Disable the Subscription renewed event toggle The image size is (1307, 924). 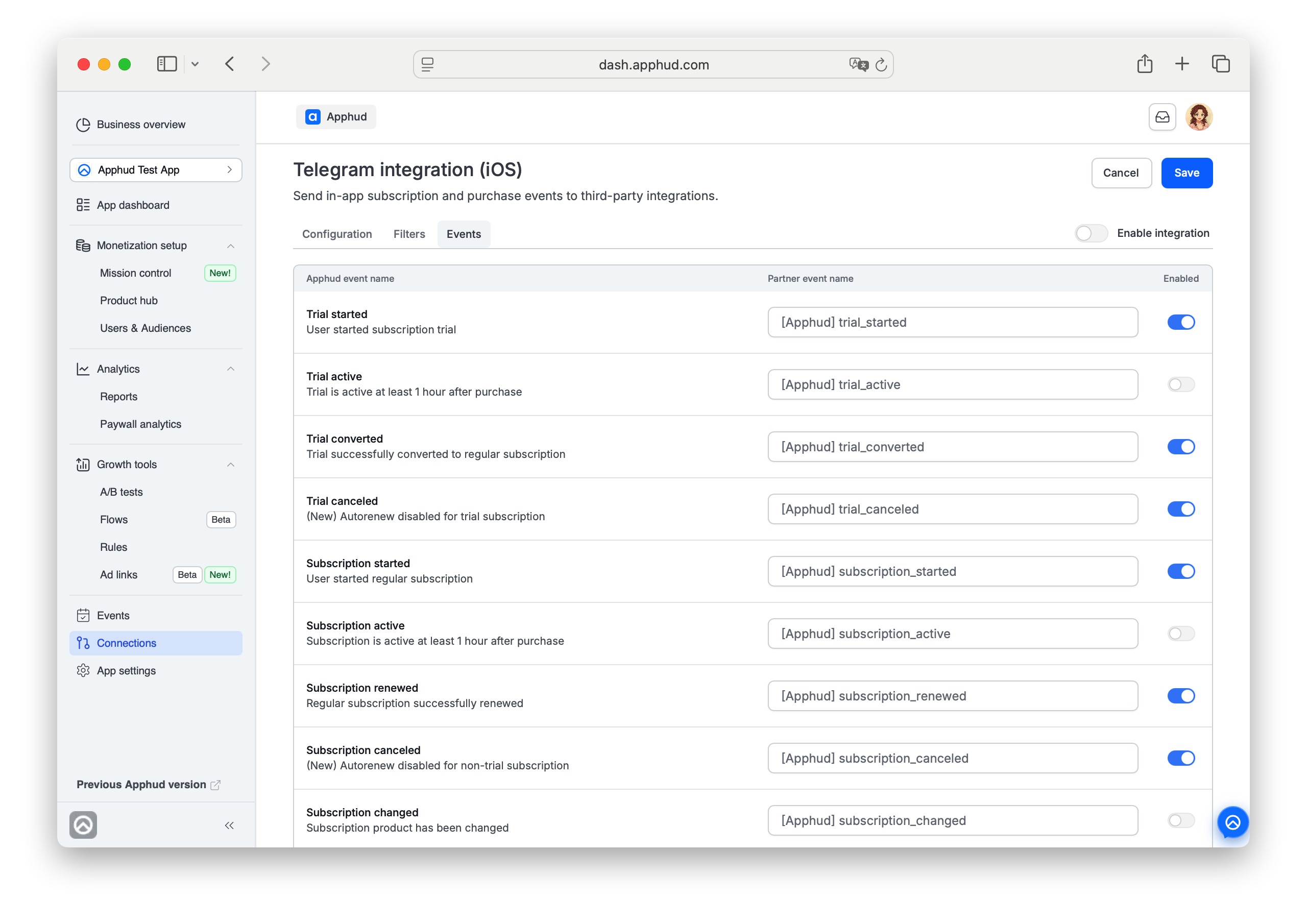(x=1180, y=696)
